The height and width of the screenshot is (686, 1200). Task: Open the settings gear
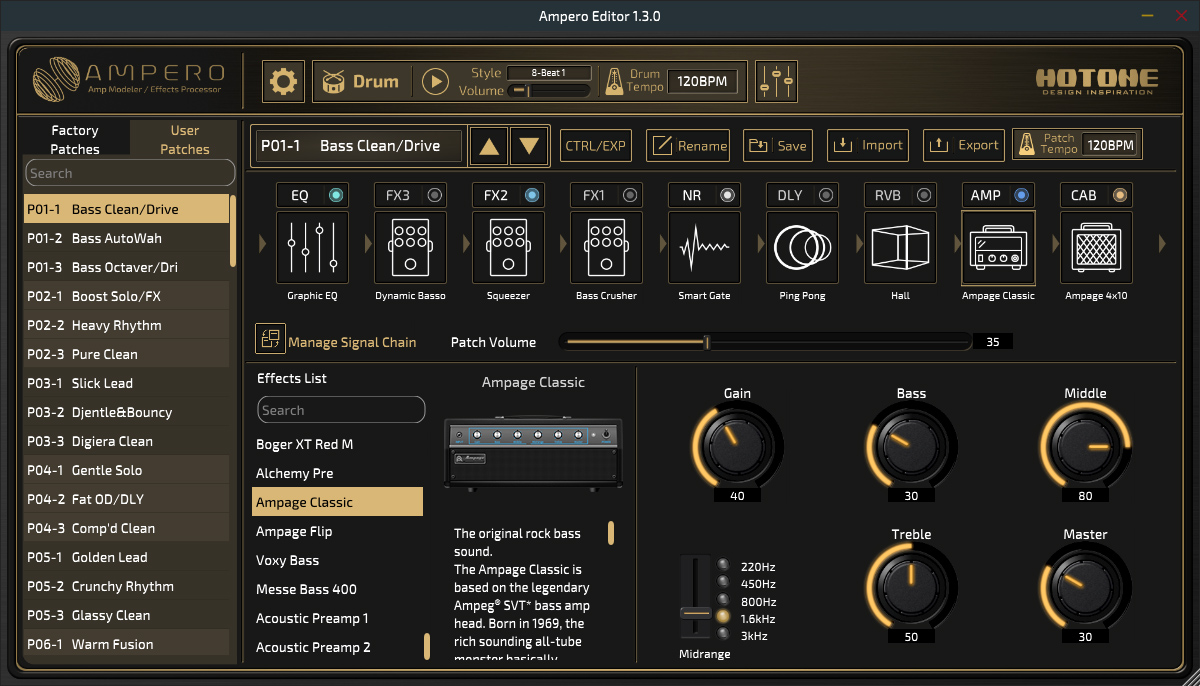[284, 82]
